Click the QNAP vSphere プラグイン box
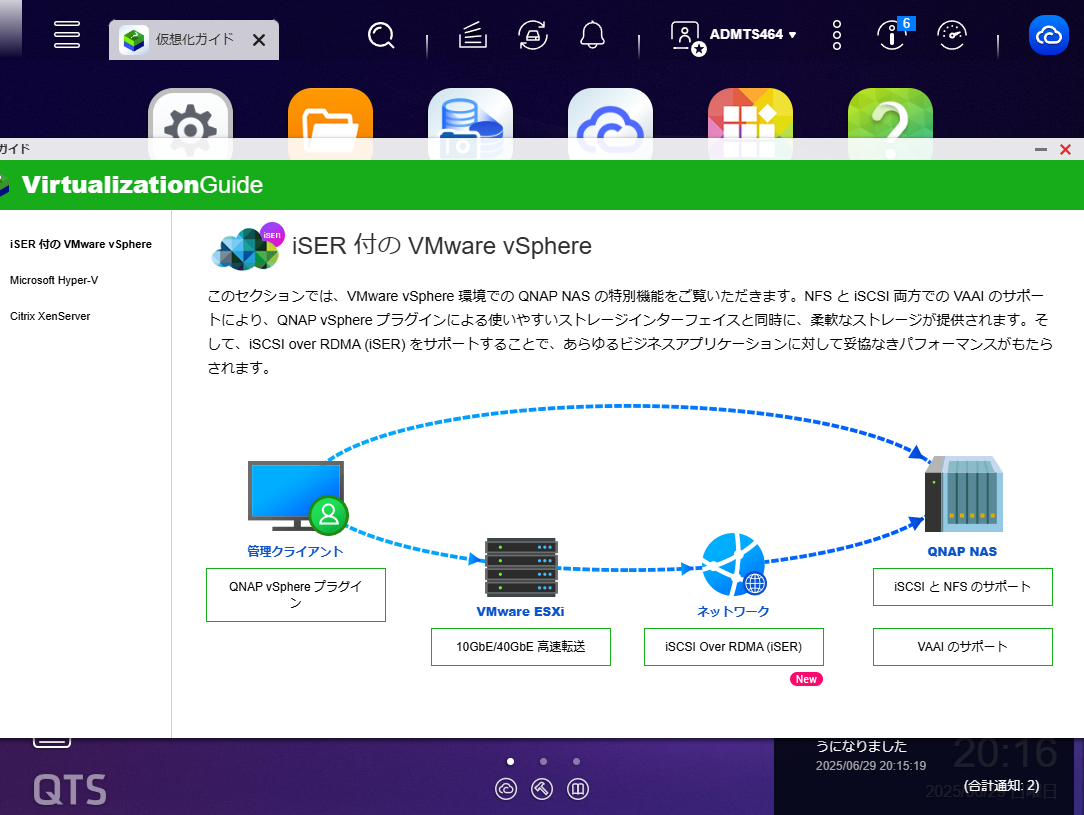 point(296,594)
